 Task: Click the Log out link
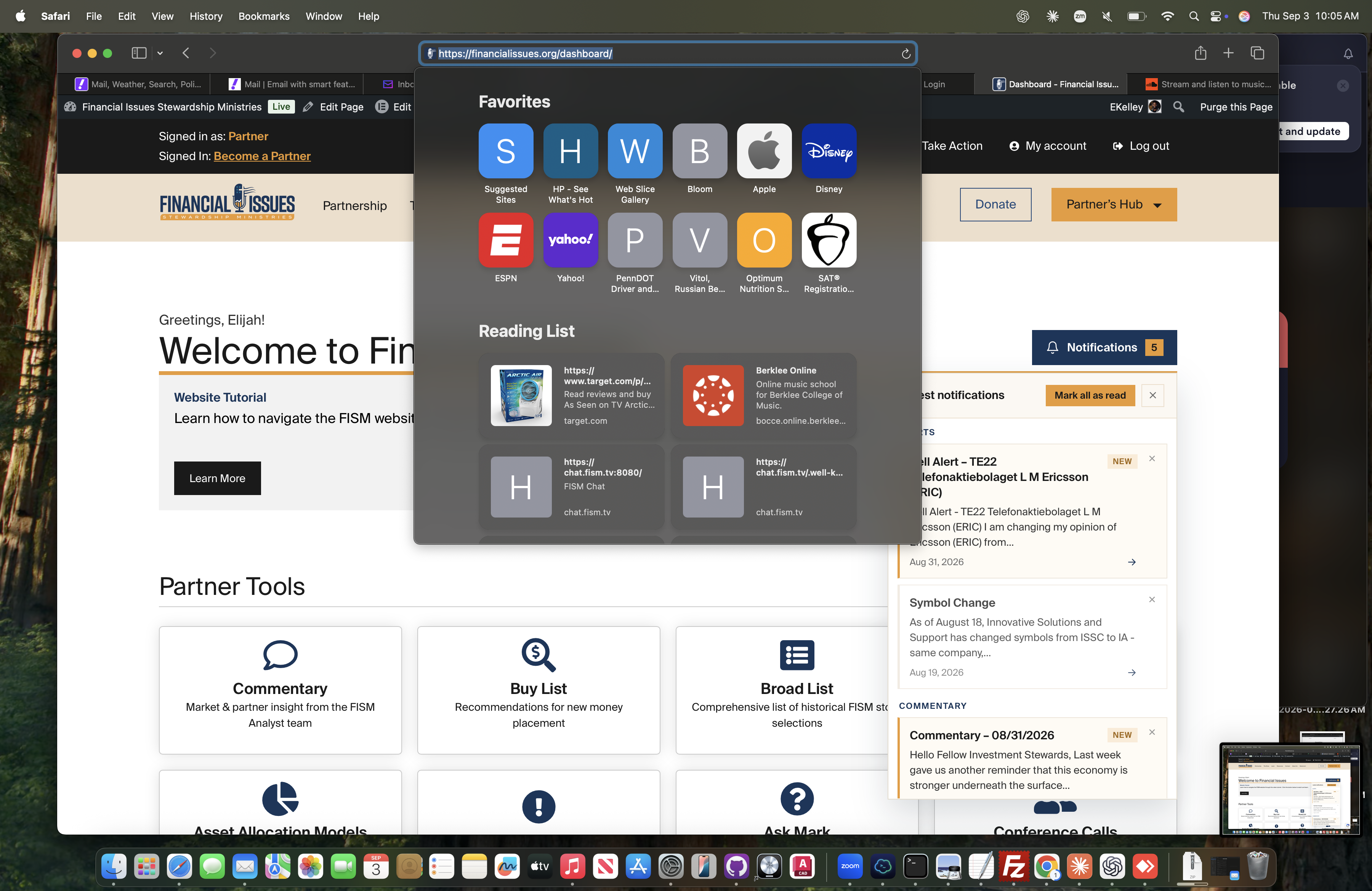tap(1141, 146)
